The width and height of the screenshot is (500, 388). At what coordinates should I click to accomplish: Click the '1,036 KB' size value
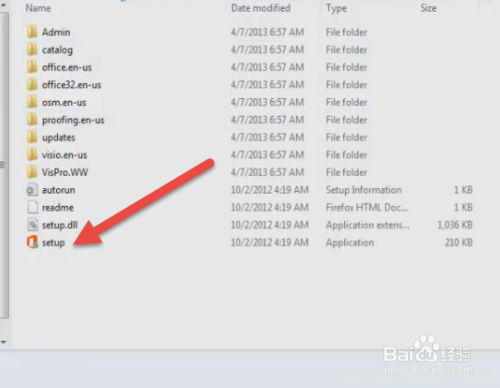(x=455, y=225)
